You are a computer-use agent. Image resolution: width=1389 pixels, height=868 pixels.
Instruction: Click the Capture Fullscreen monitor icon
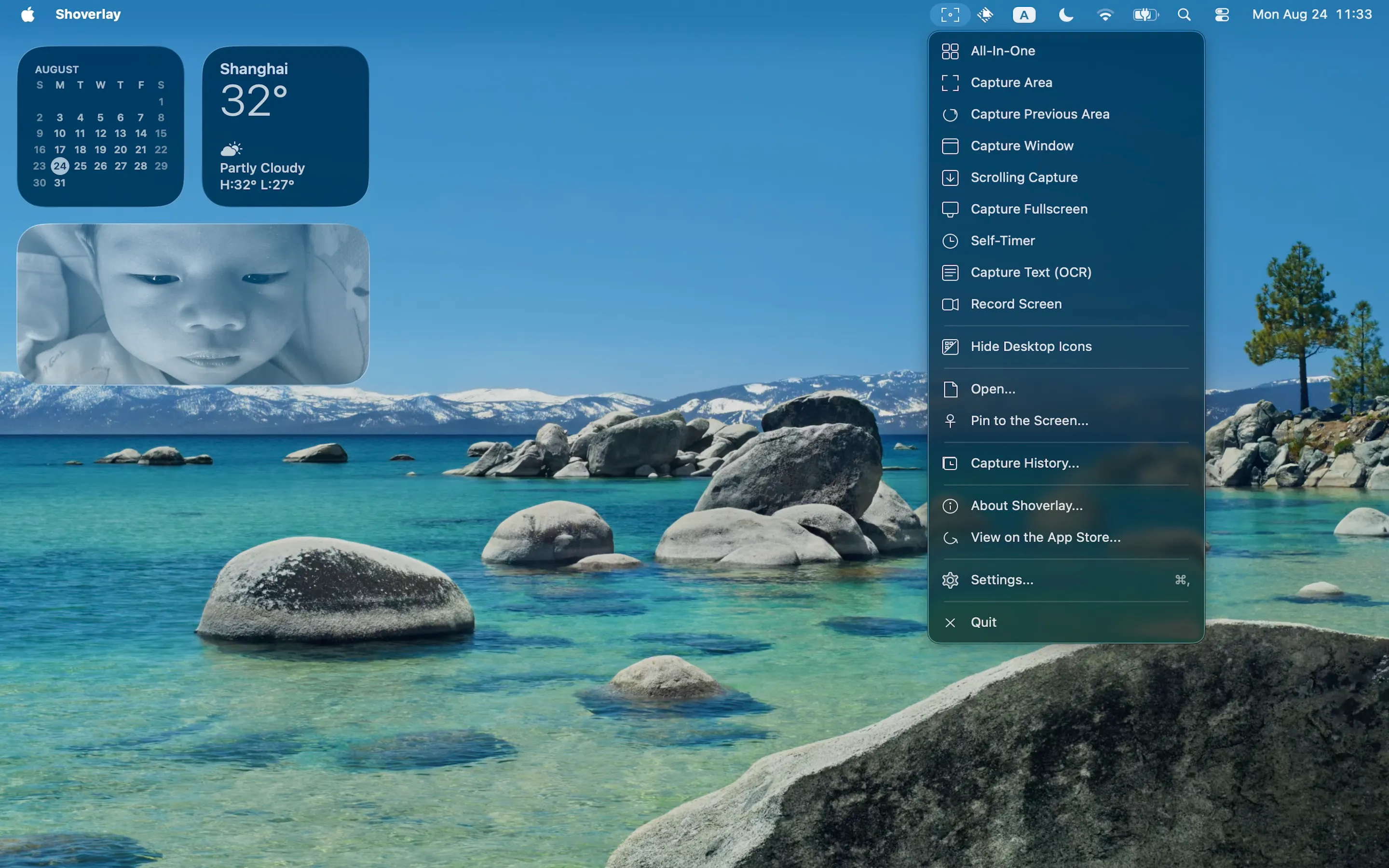(950, 209)
